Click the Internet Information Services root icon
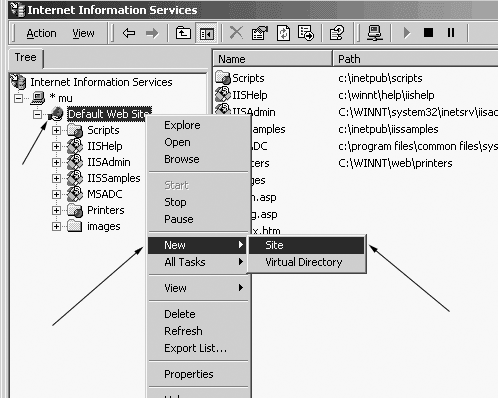The width and height of the screenshot is (498, 398). [x=18, y=82]
